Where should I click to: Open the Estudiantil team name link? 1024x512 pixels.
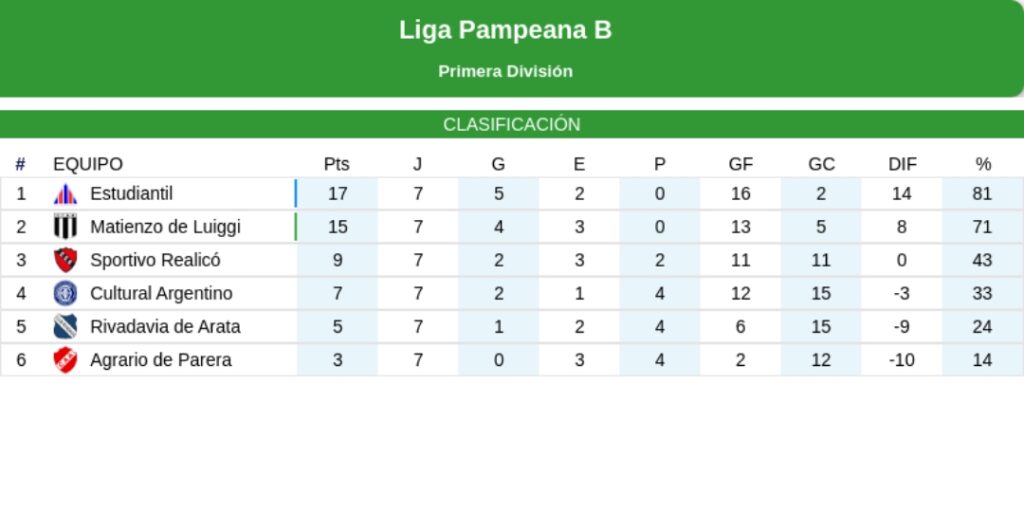[131, 194]
